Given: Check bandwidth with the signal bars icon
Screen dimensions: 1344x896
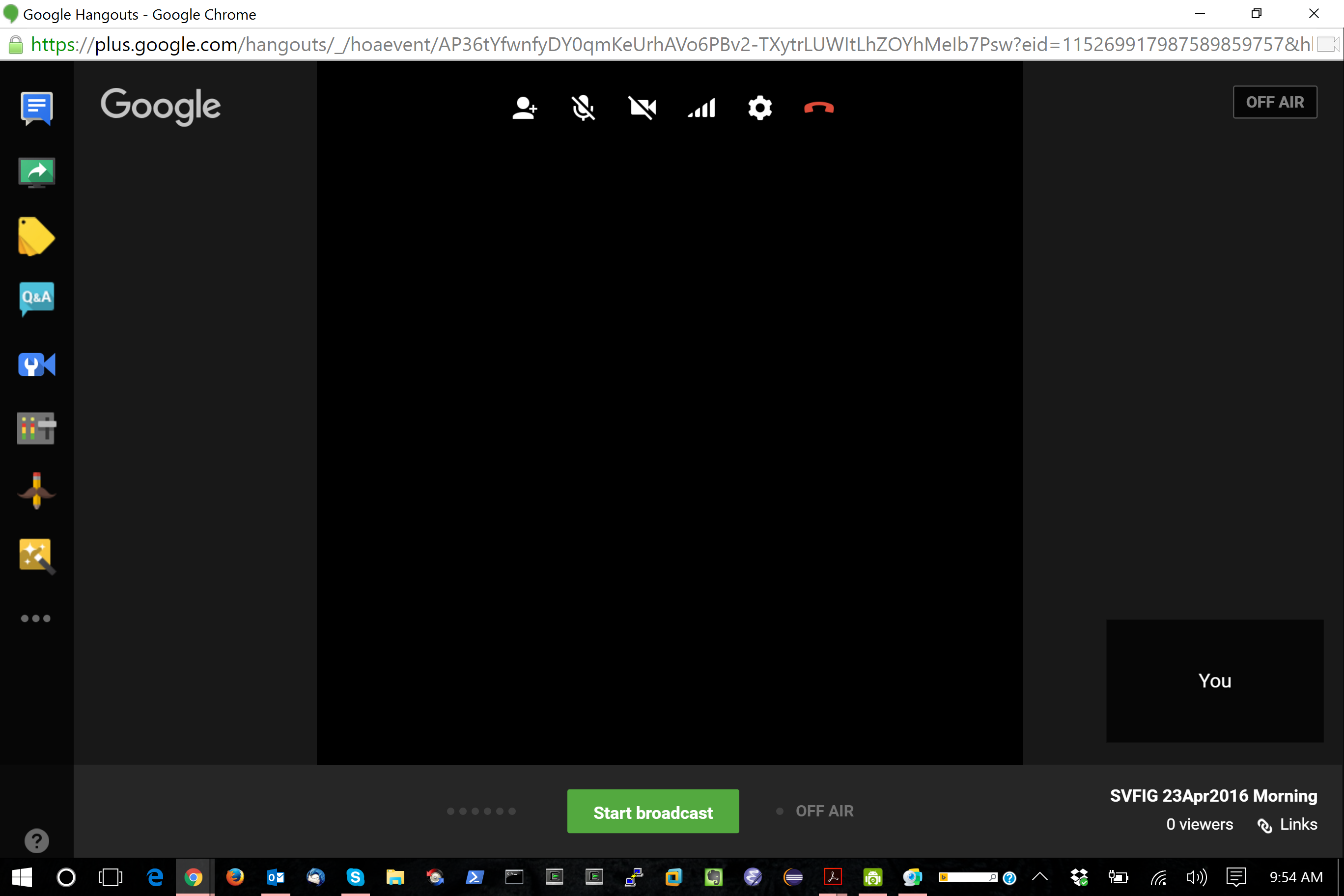Looking at the screenshot, I should 700,108.
